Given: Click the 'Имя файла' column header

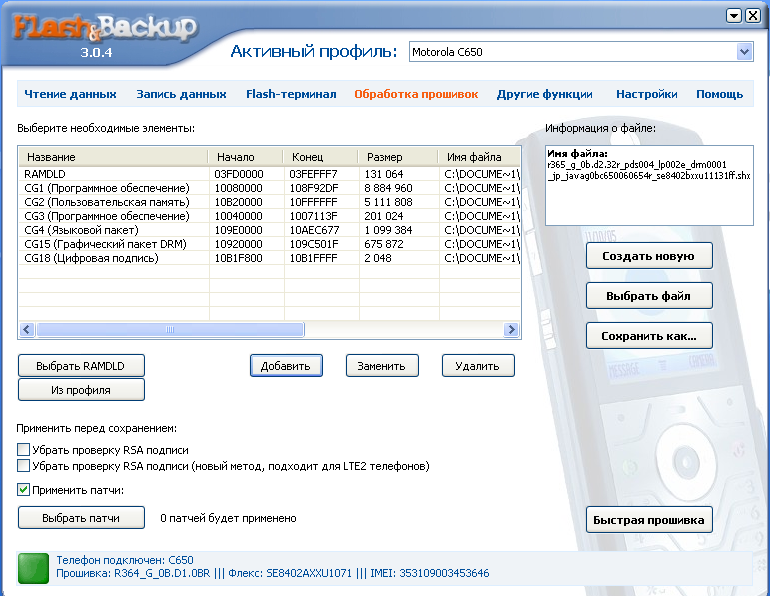Looking at the screenshot, I should tap(479, 157).
